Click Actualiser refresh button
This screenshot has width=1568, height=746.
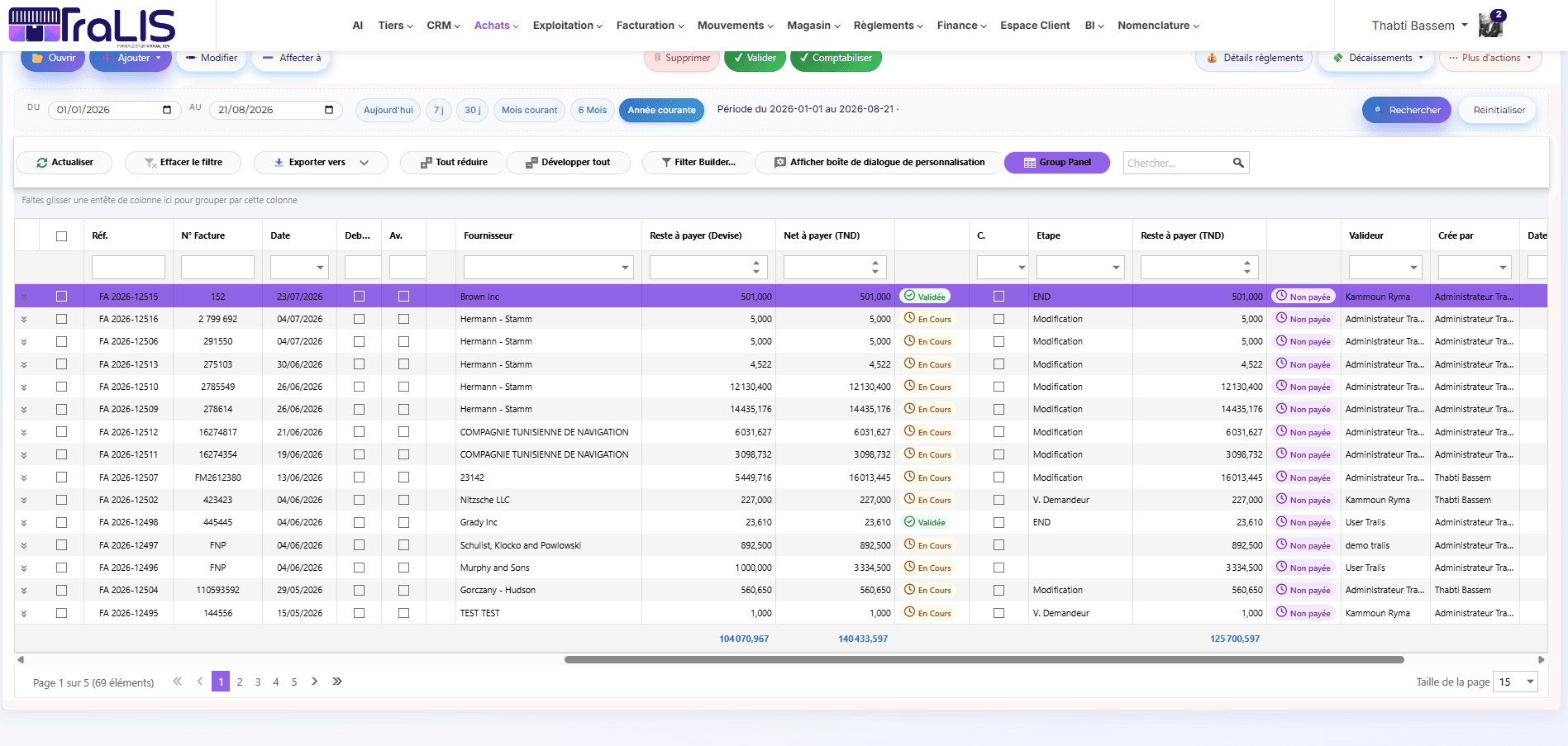pos(64,163)
